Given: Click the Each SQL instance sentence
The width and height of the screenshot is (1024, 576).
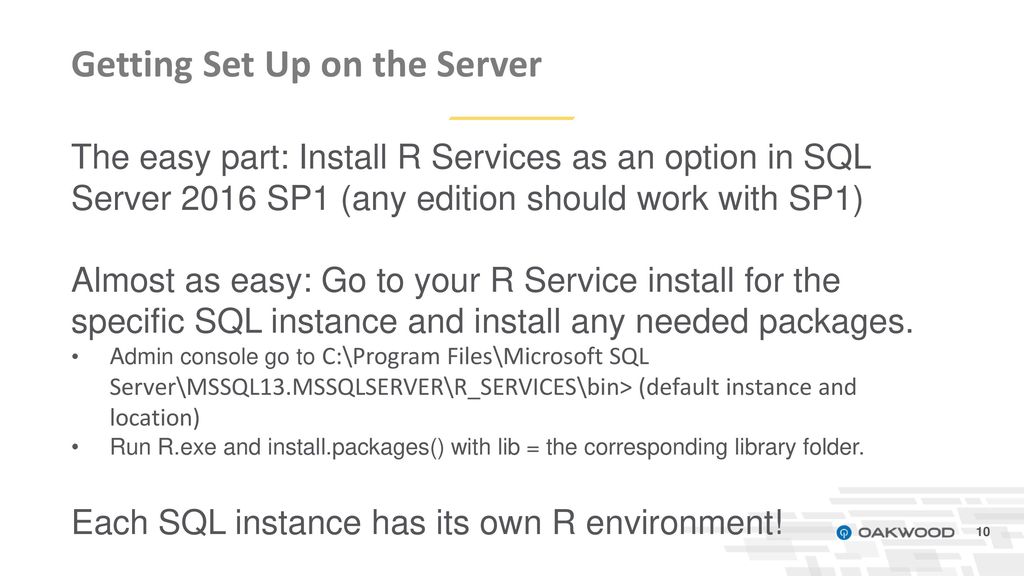Looking at the screenshot, I should 427,522.
